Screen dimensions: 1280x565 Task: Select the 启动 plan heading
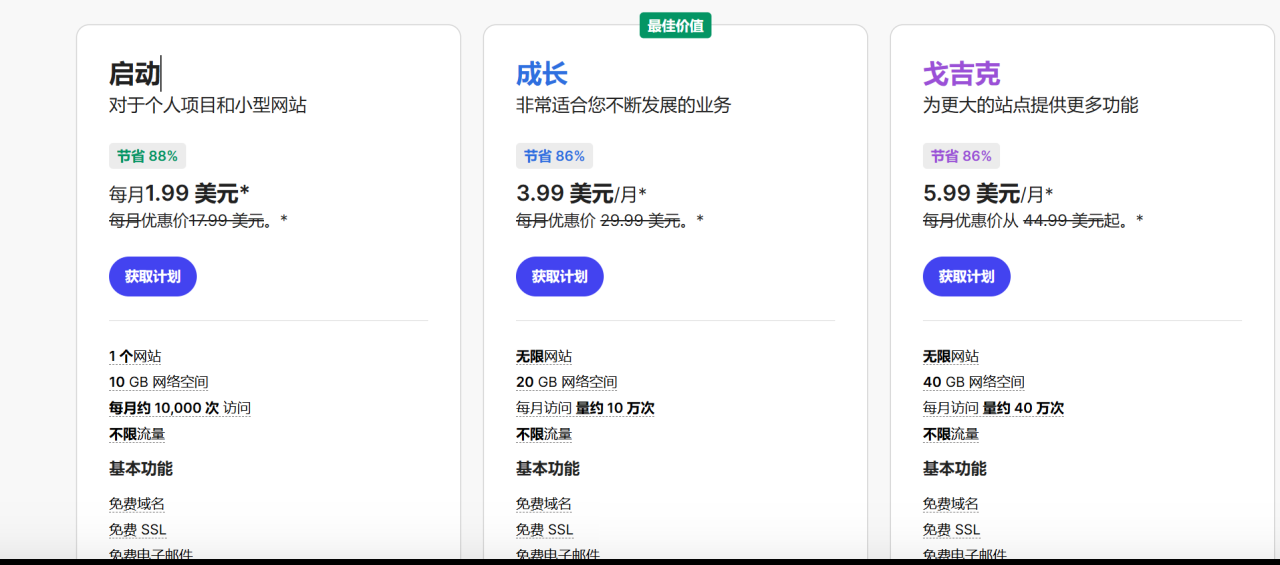click(134, 74)
